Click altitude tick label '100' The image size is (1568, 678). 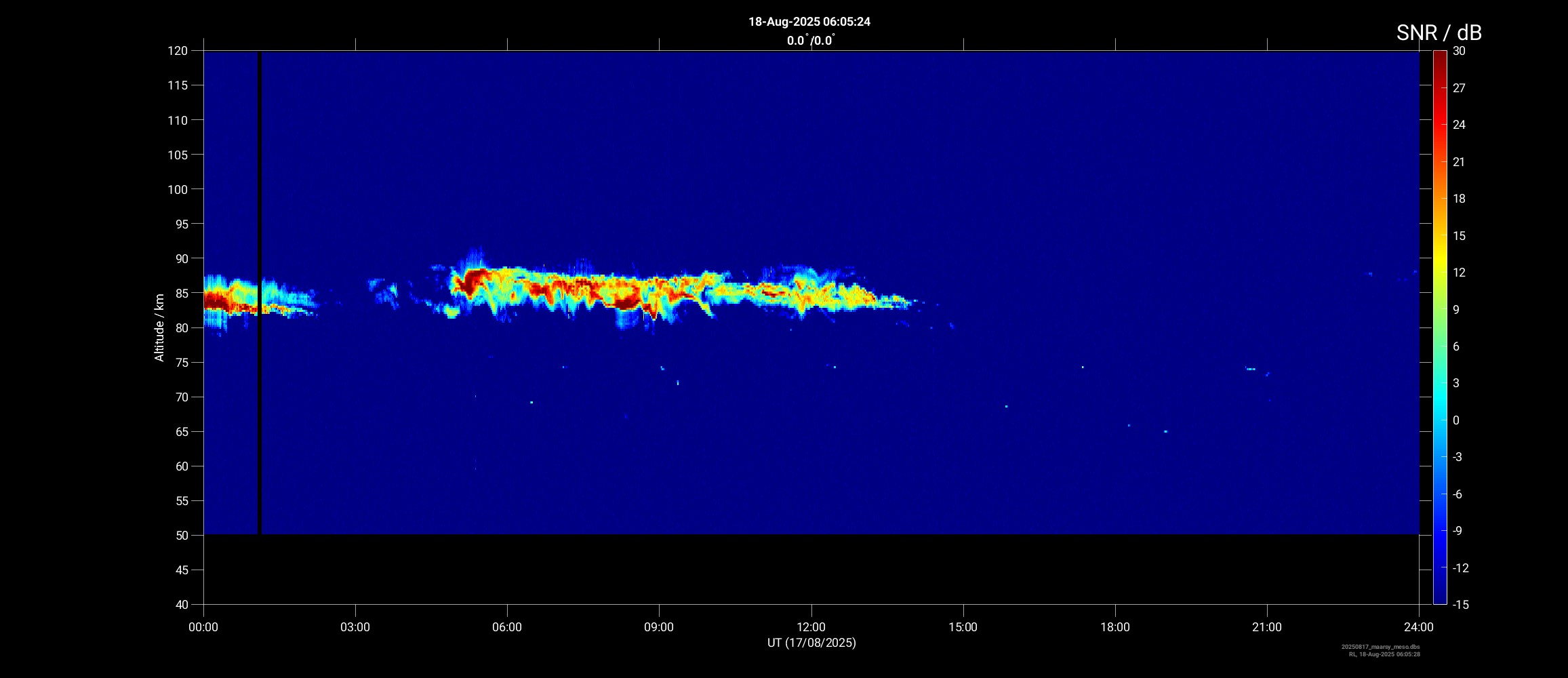(178, 189)
